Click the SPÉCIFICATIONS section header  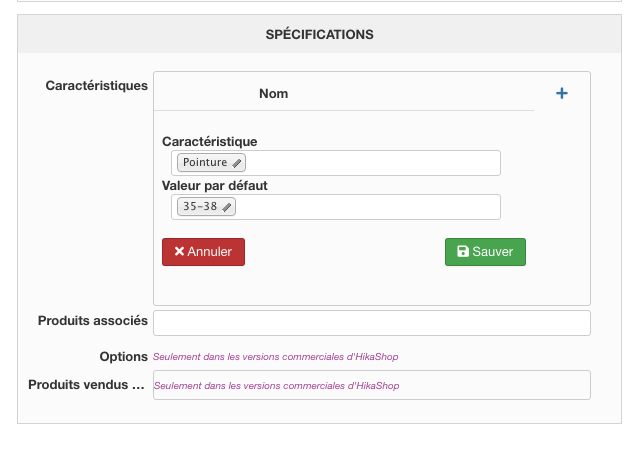pyautogui.click(x=319, y=35)
